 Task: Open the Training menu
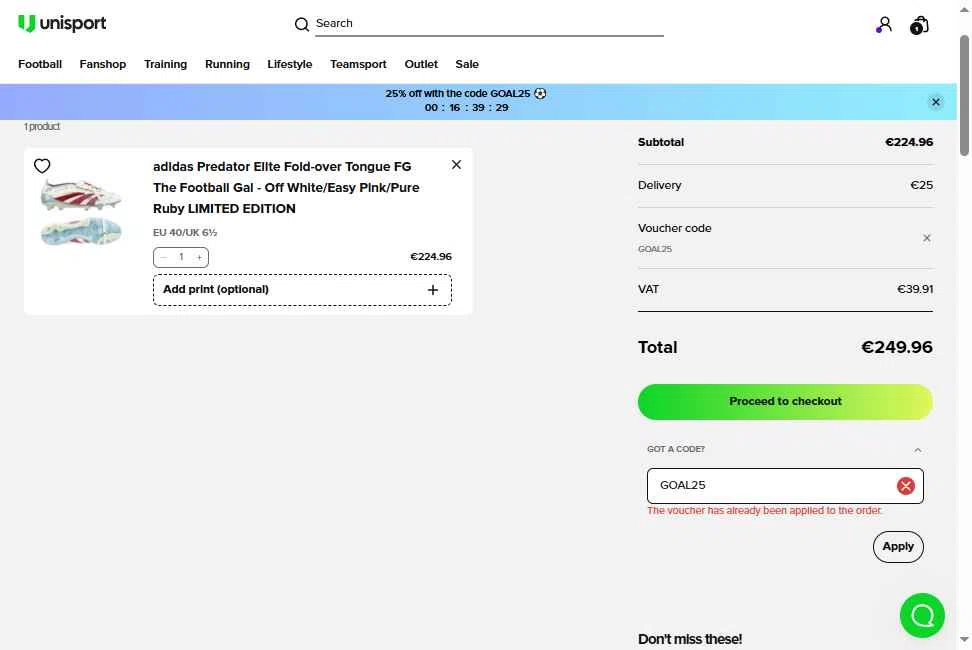166,64
